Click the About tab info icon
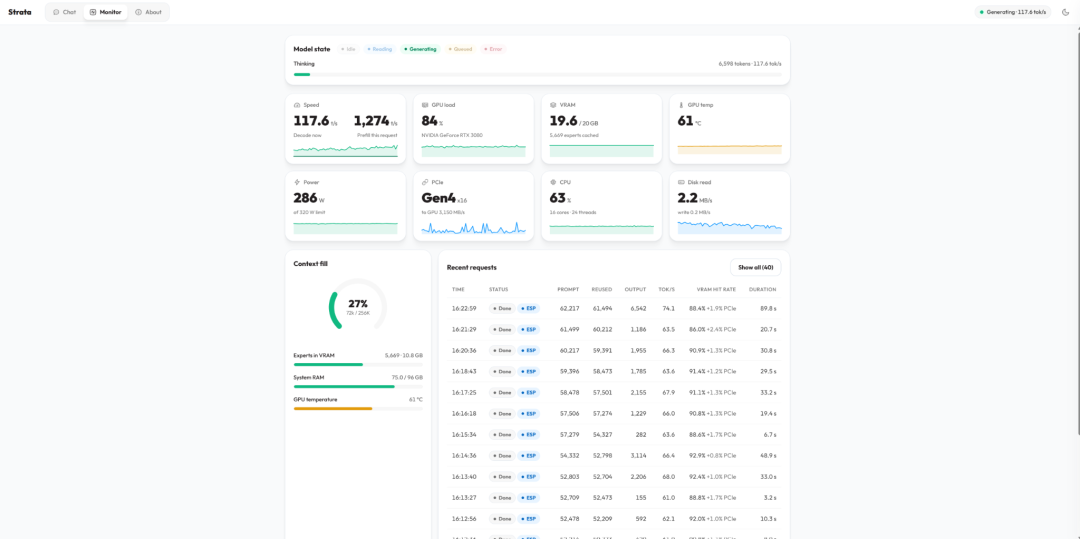This screenshot has height=539, width=1080. pos(138,12)
